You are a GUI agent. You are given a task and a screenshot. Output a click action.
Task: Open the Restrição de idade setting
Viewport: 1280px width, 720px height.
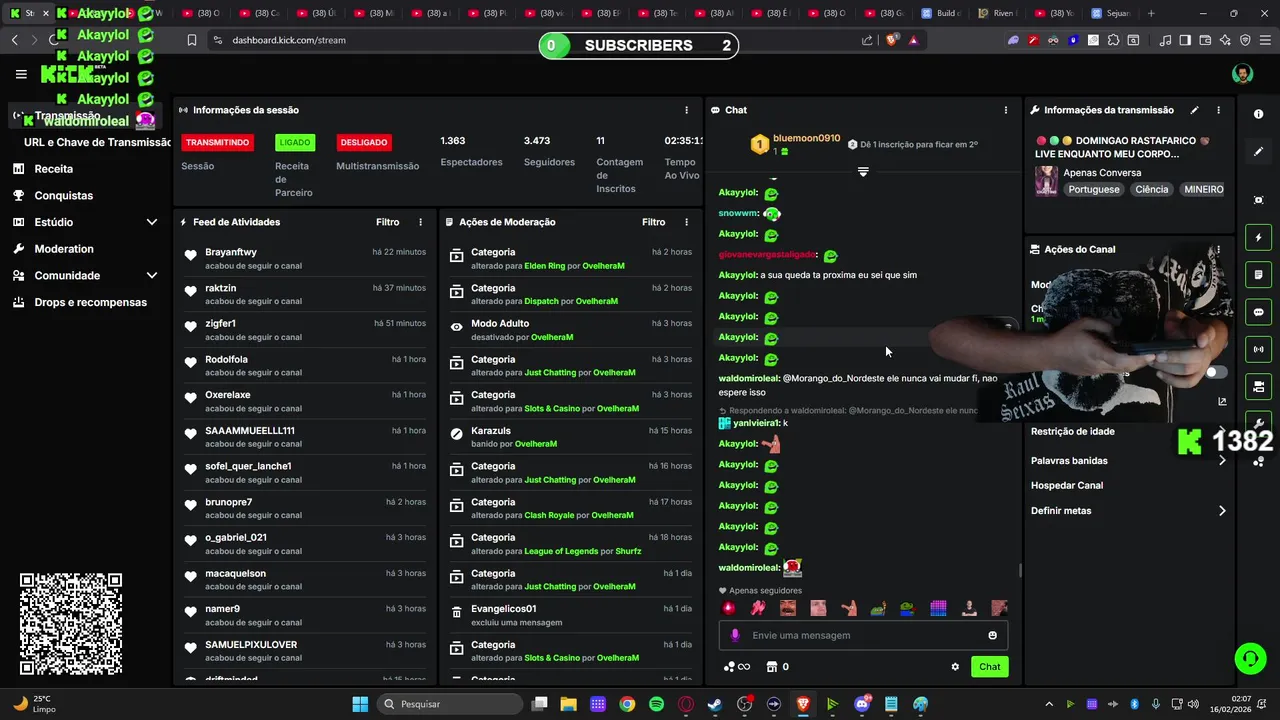[1072, 431]
